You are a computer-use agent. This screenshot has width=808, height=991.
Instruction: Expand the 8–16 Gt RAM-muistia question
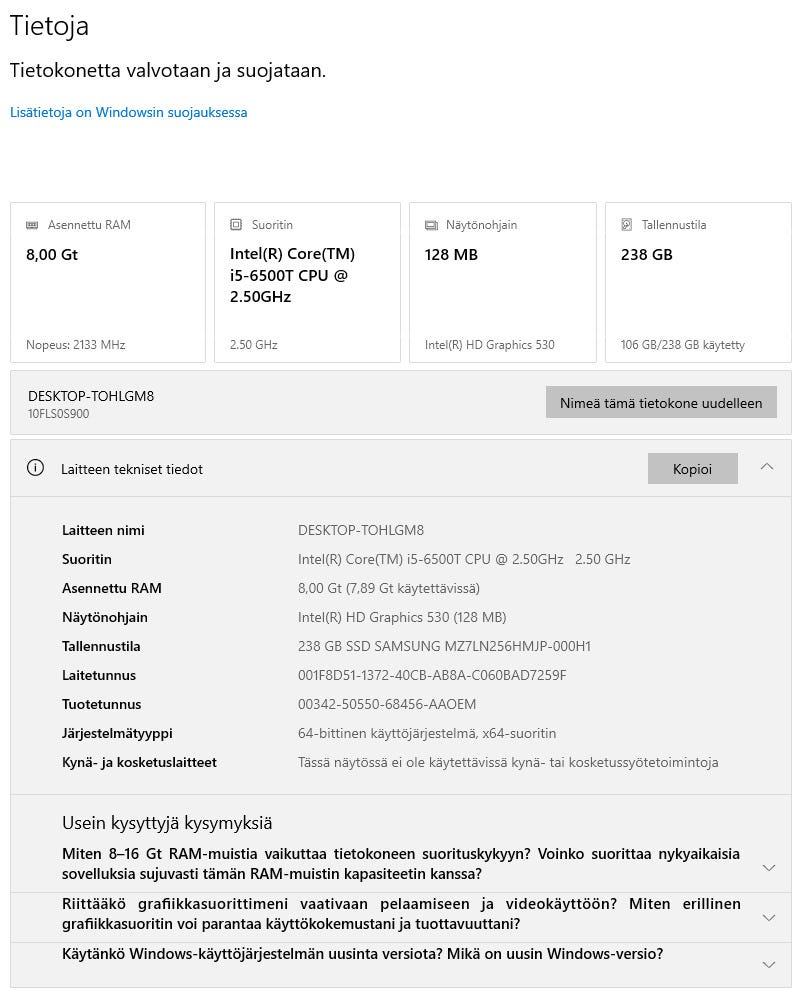click(x=768, y=867)
